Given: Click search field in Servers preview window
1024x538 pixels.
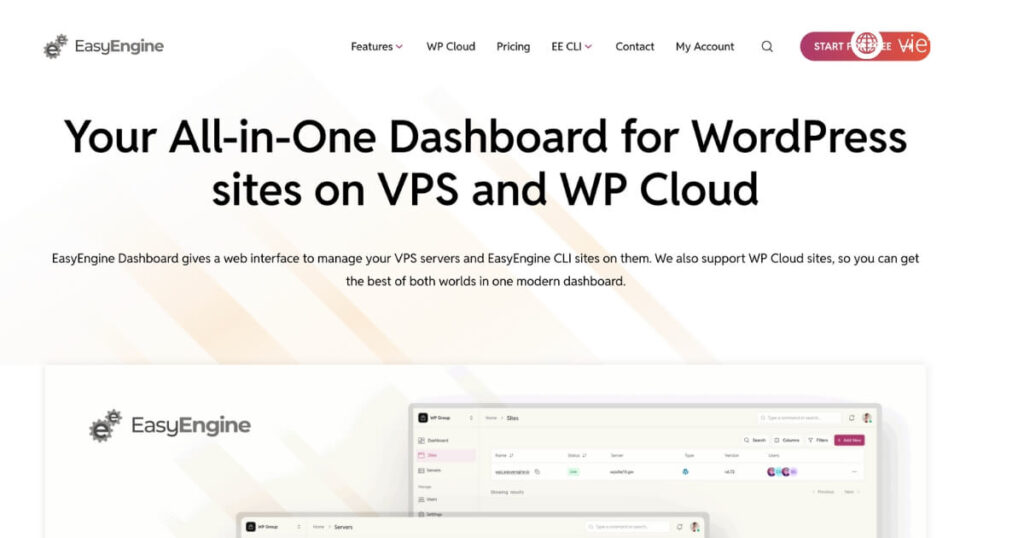Looking at the screenshot, I should [627, 527].
